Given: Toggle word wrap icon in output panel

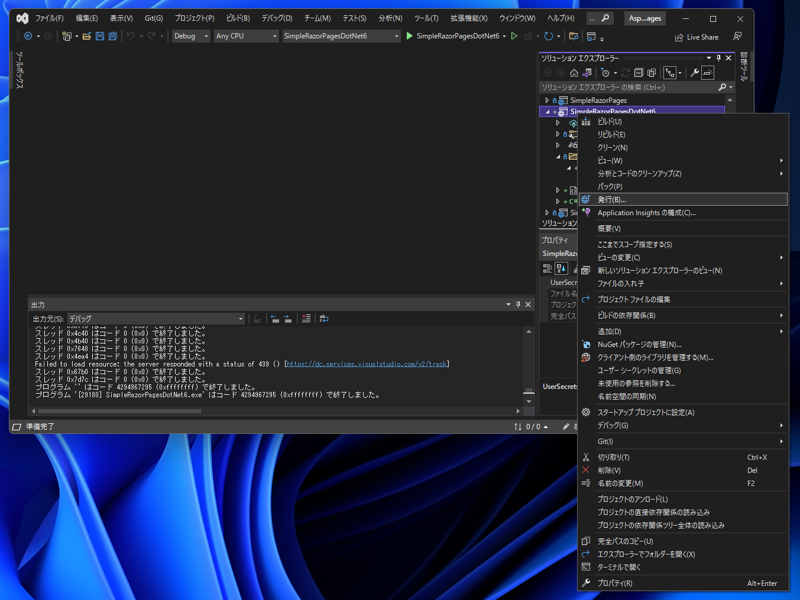Looking at the screenshot, I should click(324, 318).
